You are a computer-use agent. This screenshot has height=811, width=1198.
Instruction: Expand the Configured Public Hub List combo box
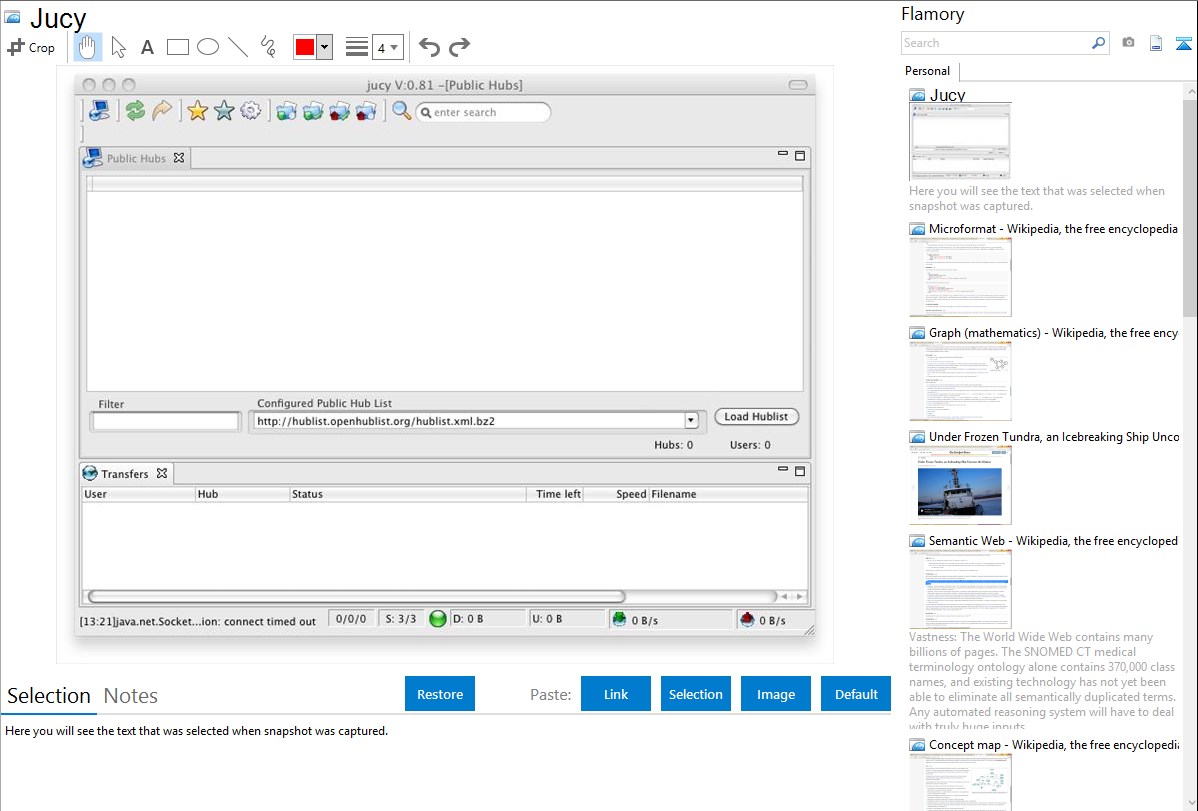pos(691,421)
